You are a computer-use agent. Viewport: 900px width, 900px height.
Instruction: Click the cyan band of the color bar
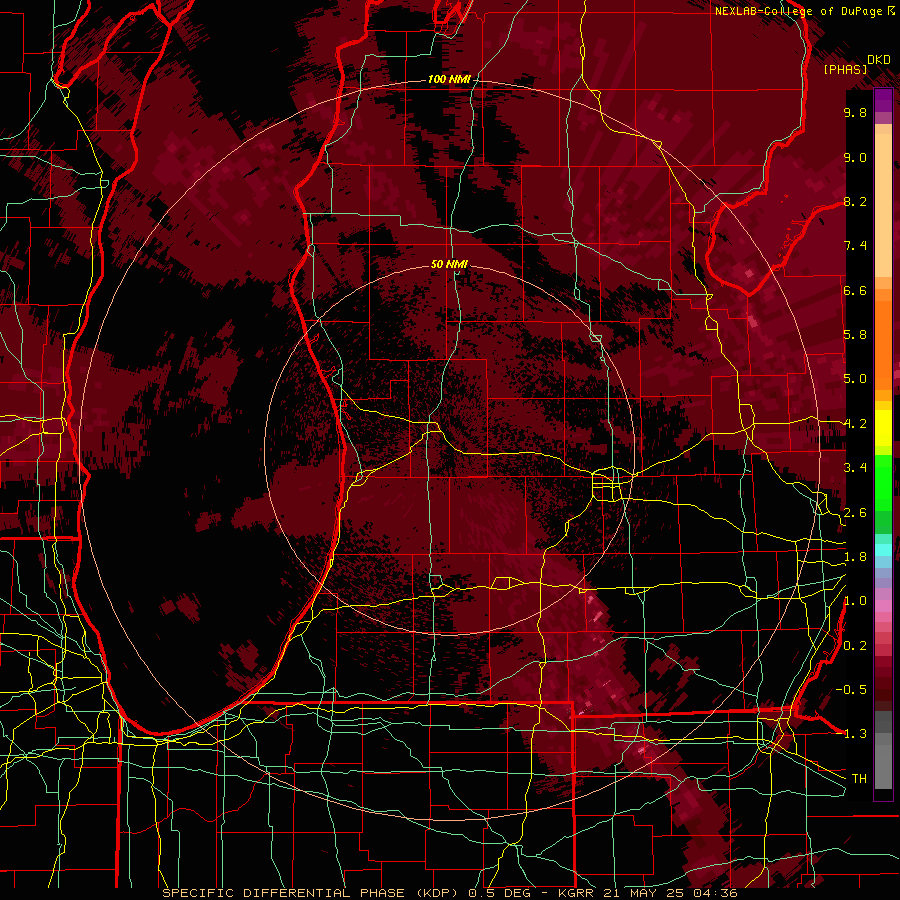point(883,550)
